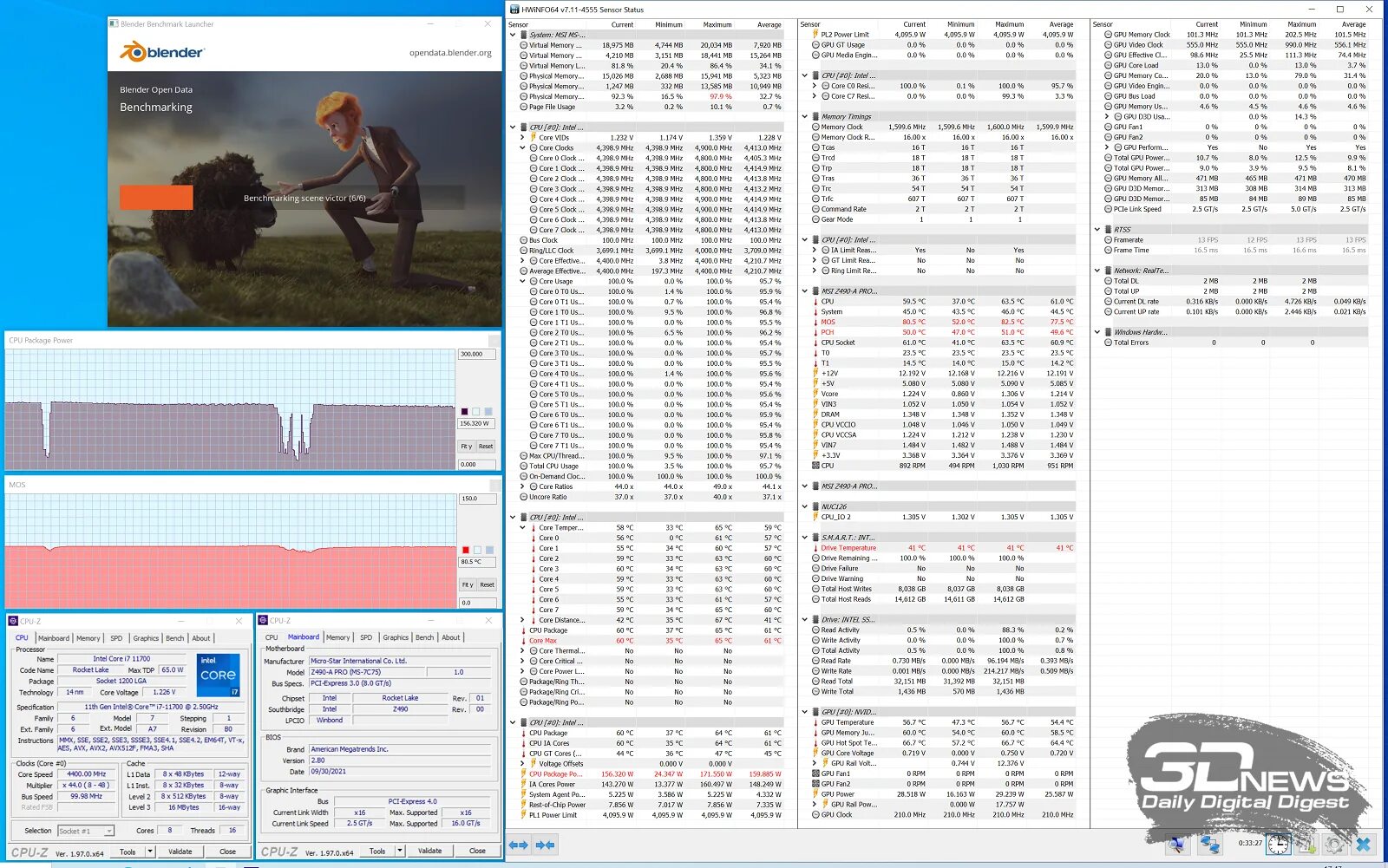Open HWiNFO sensor settings gear icon
The width and height of the screenshot is (1388, 868).
pyautogui.click(x=1335, y=845)
